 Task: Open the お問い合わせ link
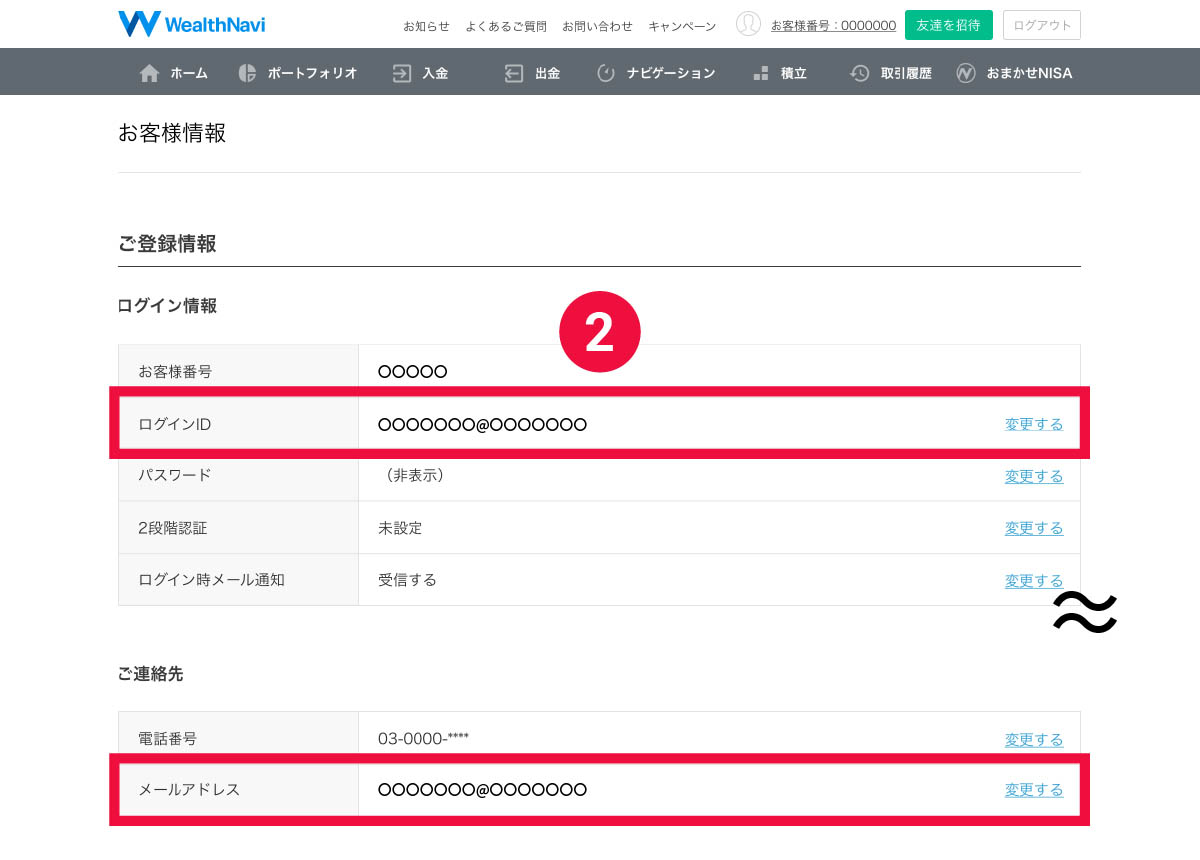tap(597, 26)
